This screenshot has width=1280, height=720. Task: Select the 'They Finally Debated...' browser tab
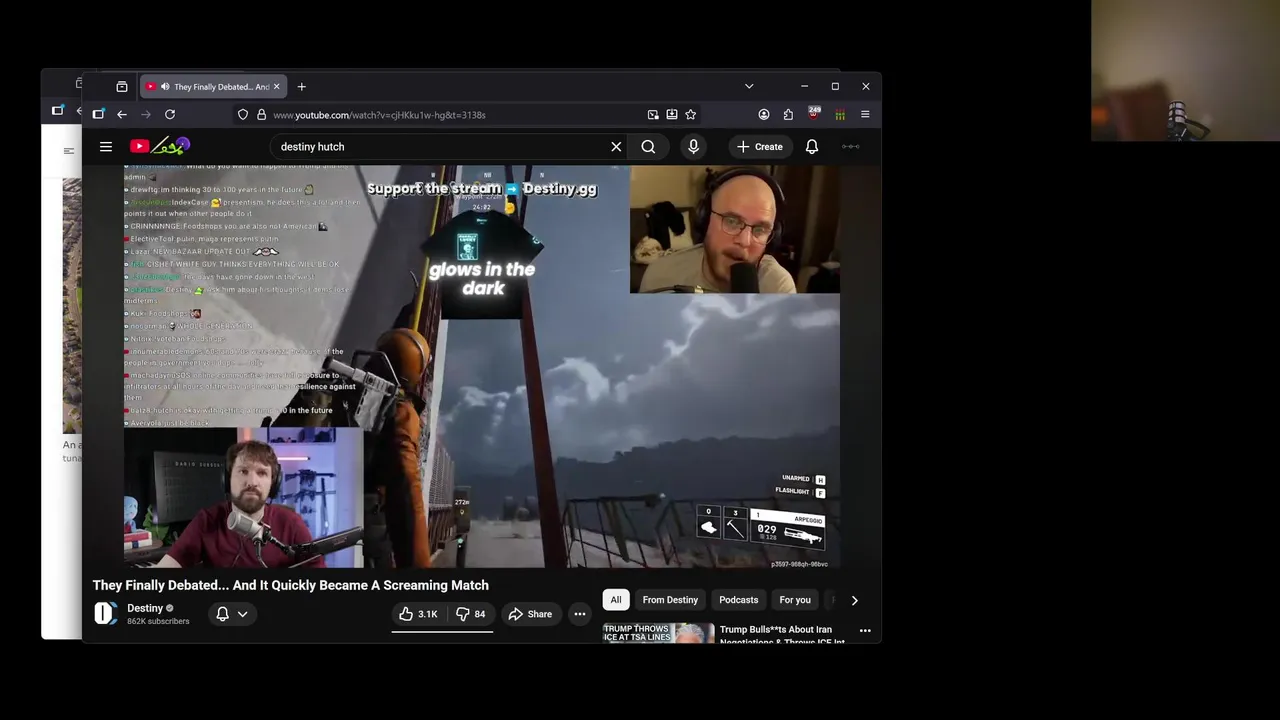point(213,87)
